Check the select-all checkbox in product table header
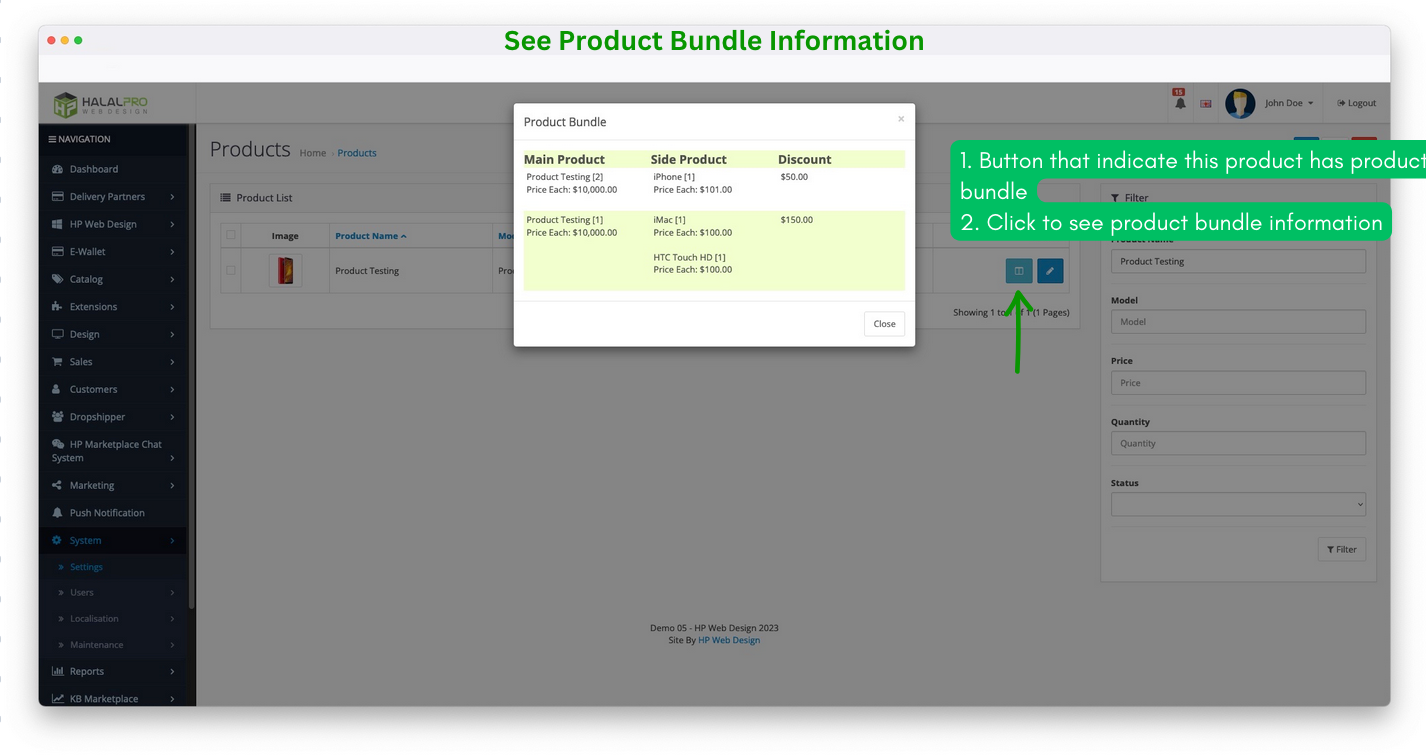Image resolution: width=1426 pixels, height=755 pixels. point(231,235)
